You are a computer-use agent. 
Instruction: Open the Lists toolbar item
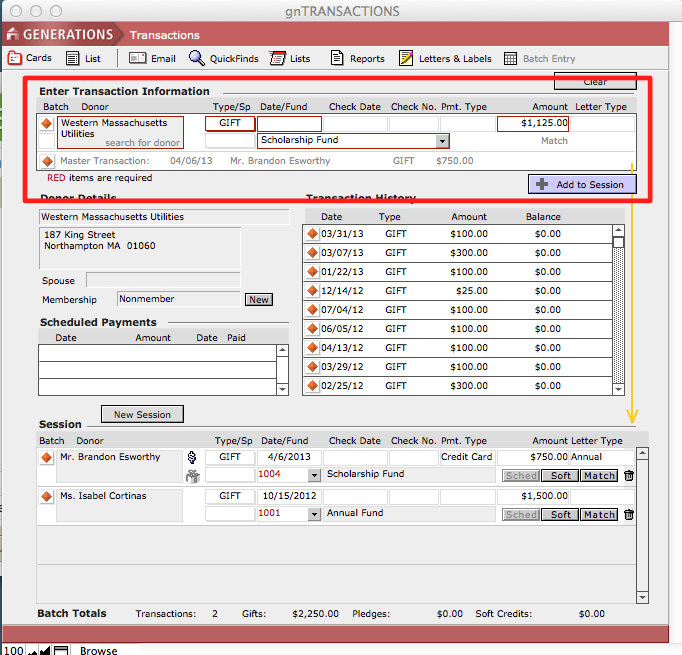pyautogui.click(x=290, y=59)
